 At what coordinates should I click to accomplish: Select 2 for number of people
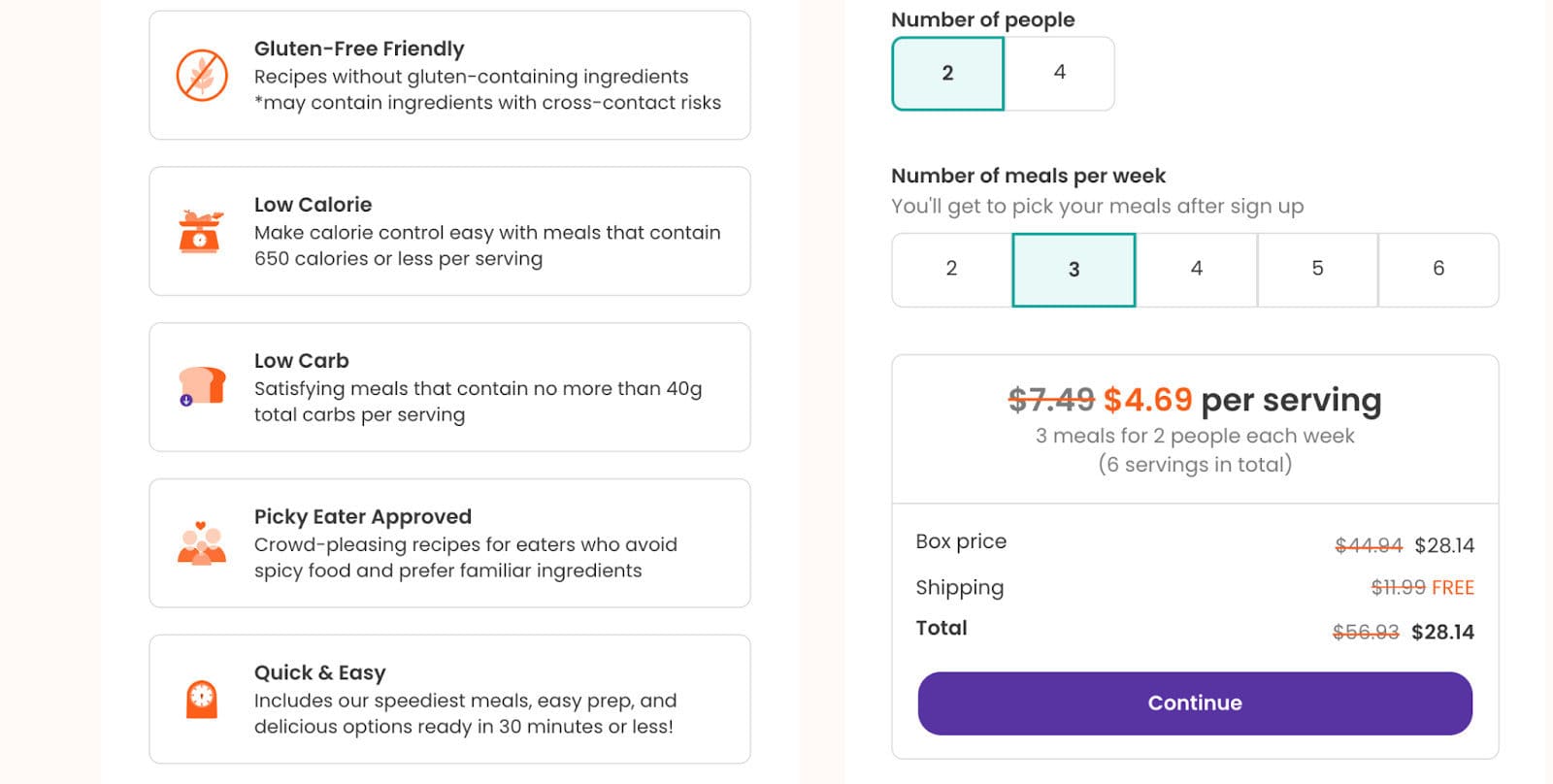point(947,74)
